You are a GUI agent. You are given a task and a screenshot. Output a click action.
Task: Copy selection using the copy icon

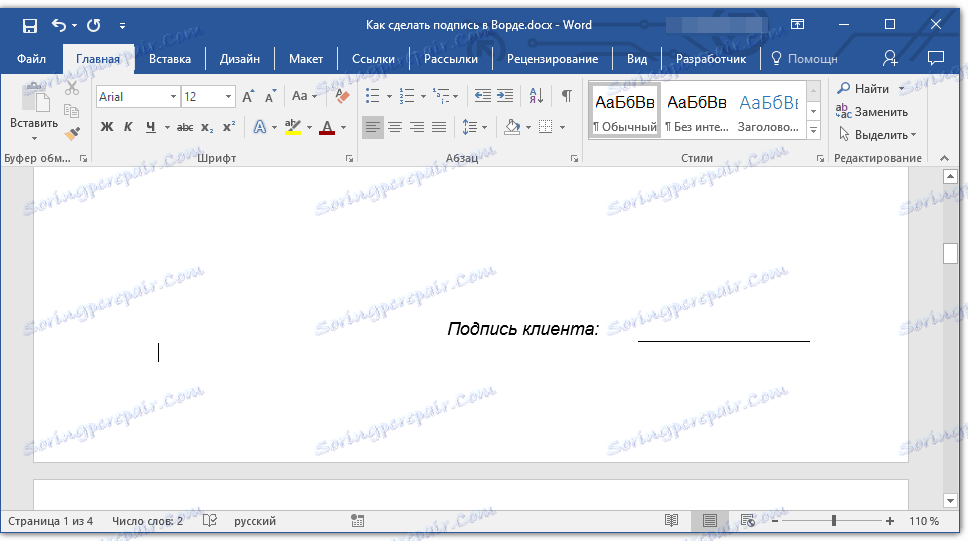72,111
